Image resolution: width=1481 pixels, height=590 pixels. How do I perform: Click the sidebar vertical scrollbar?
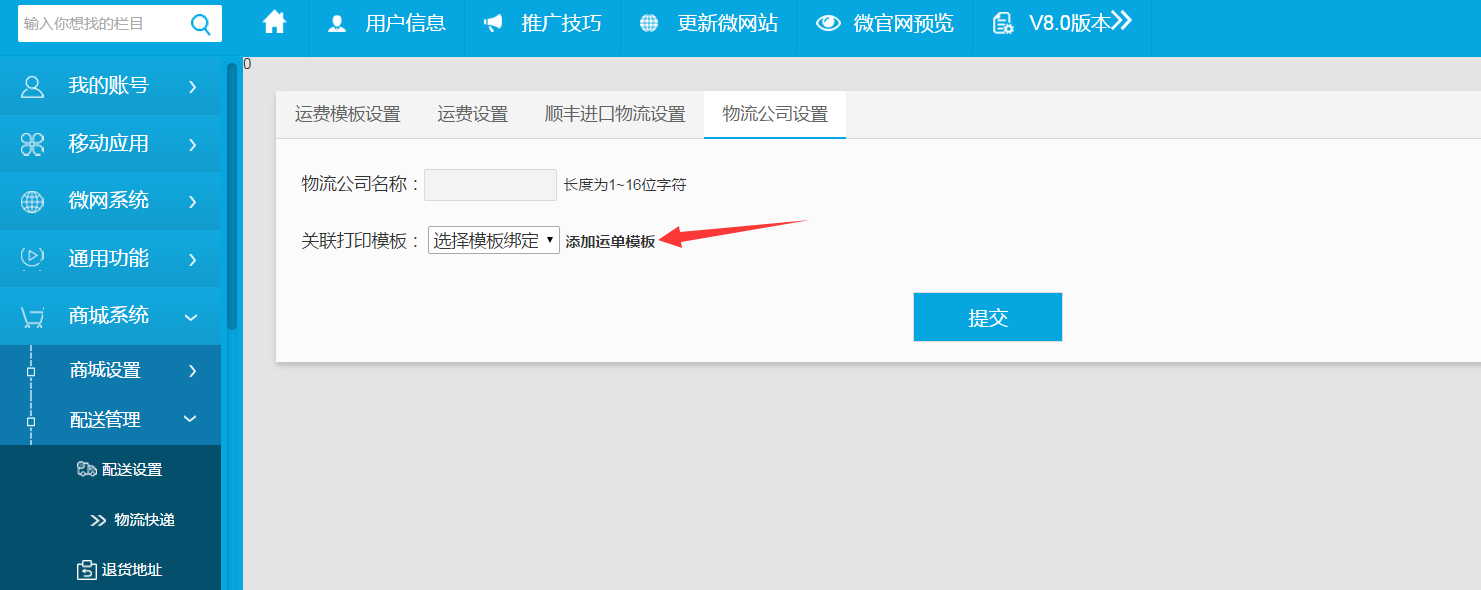pyautogui.click(x=232, y=200)
